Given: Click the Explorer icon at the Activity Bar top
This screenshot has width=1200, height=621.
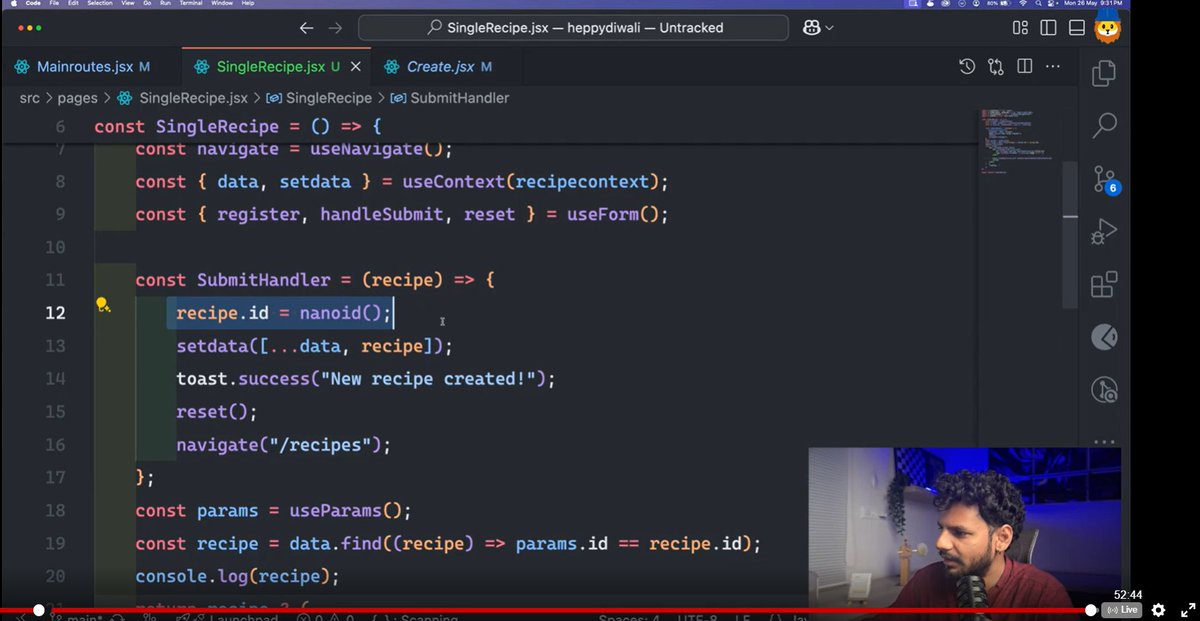Looking at the screenshot, I should coord(1103,73).
